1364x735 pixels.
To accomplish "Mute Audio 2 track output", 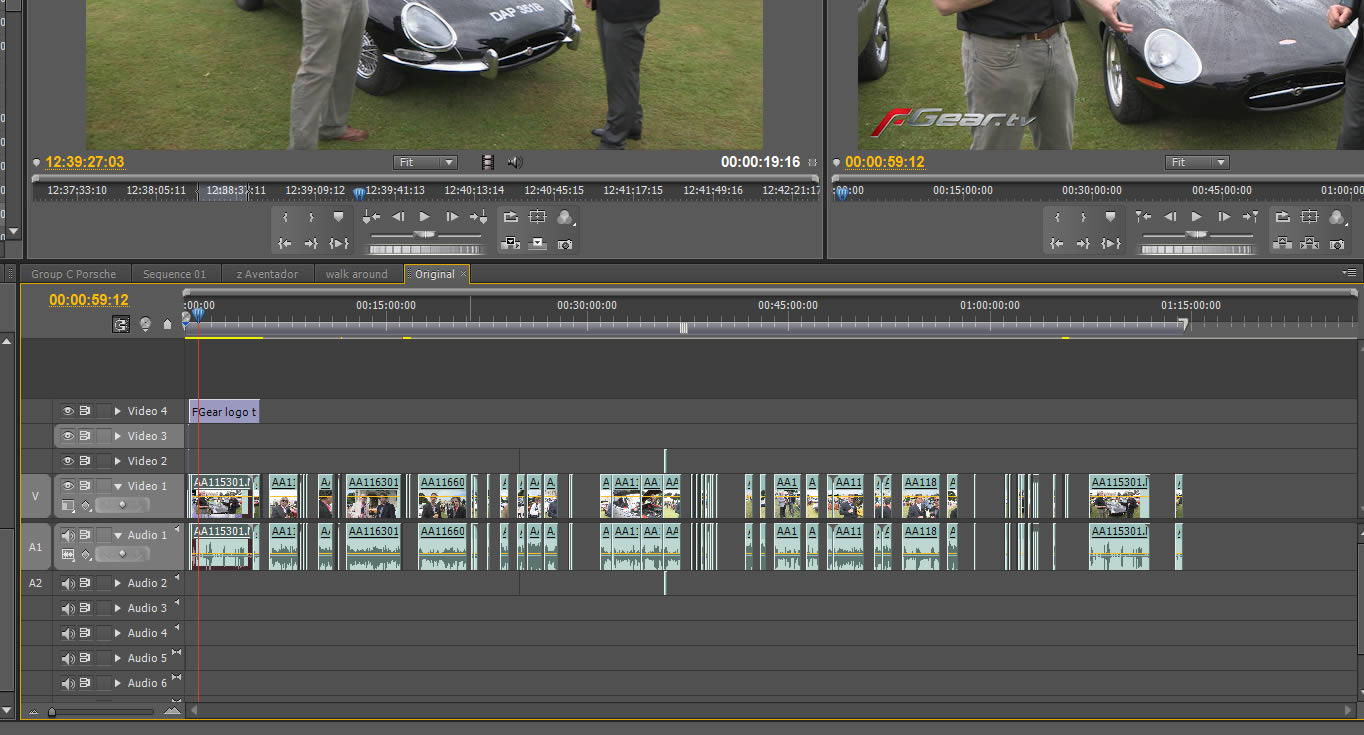I will (x=68, y=583).
